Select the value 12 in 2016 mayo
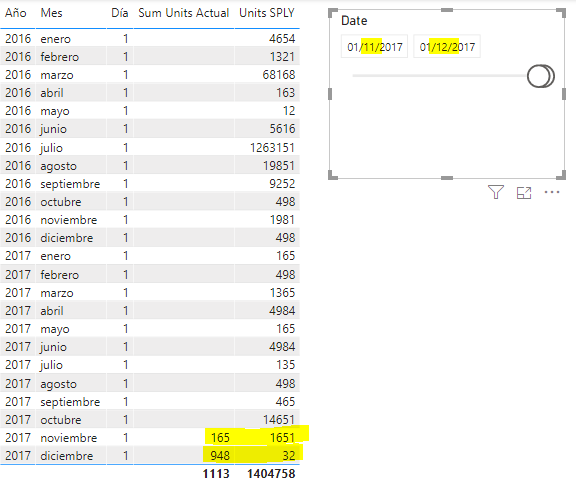The height and width of the screenshot is (486, 576). [289, 111]
